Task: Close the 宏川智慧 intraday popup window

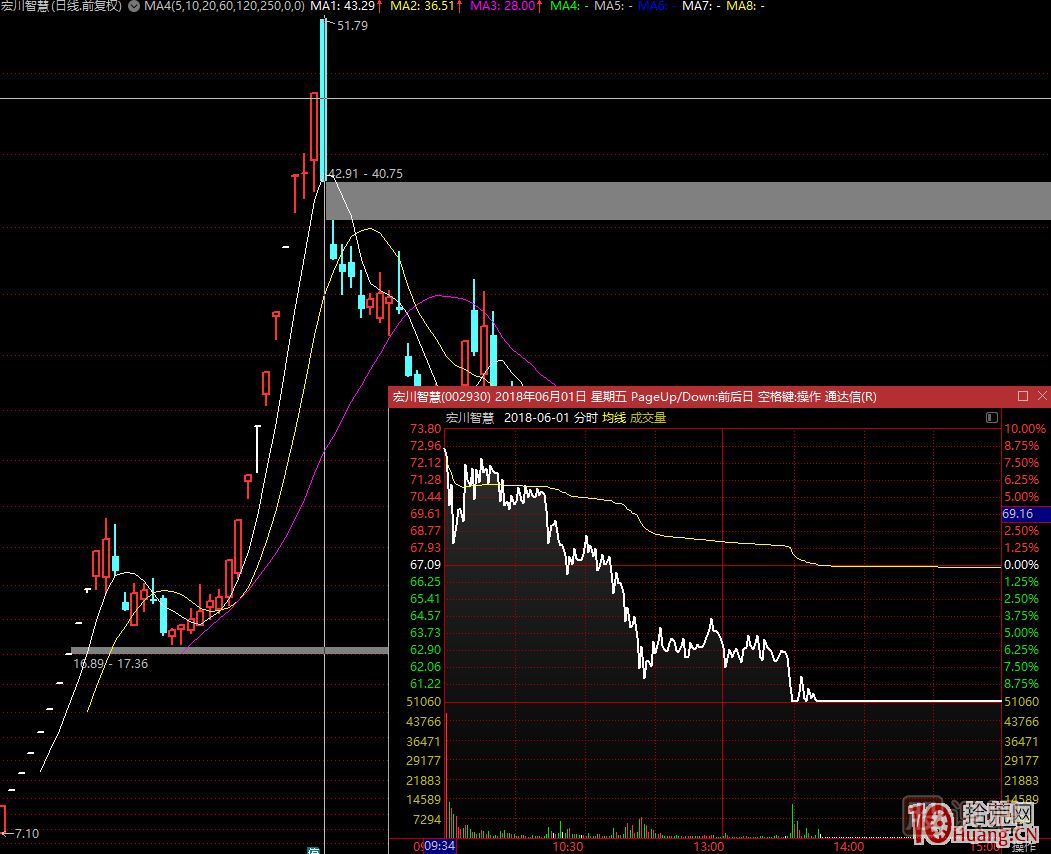Action: [1042, 397]
